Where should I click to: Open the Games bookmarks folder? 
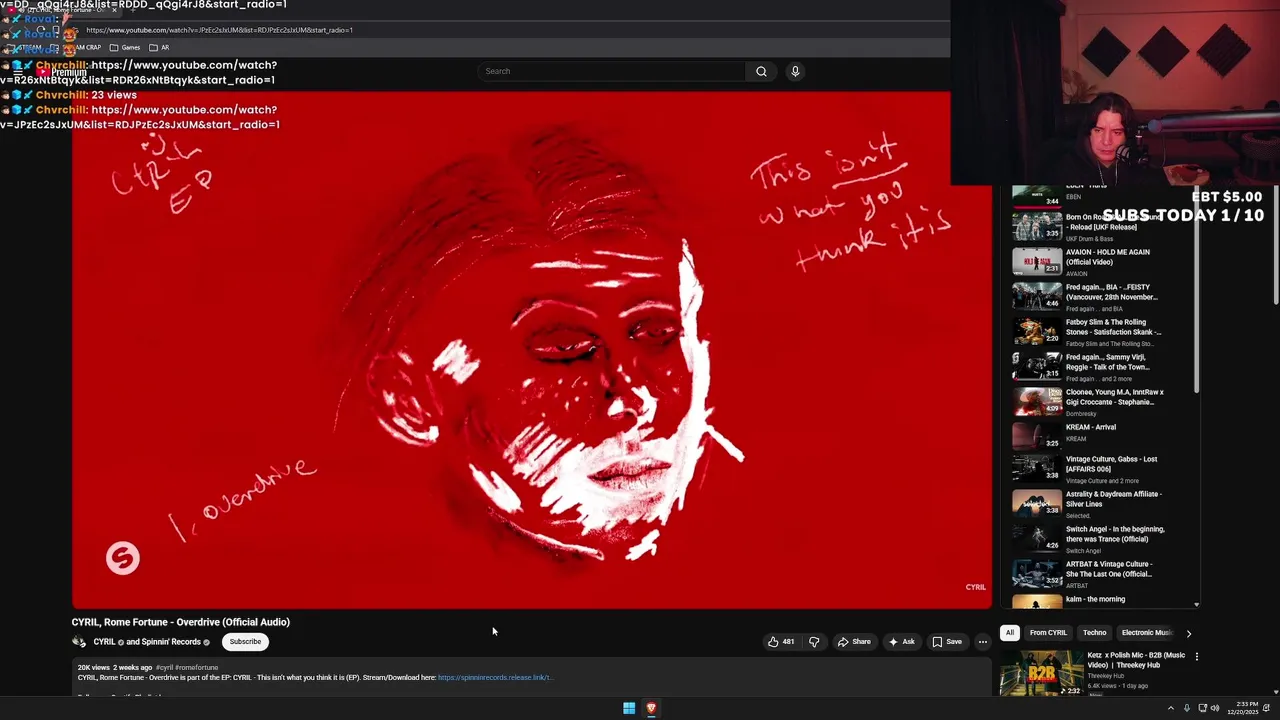pyautogui.click(x=124, y=47)
